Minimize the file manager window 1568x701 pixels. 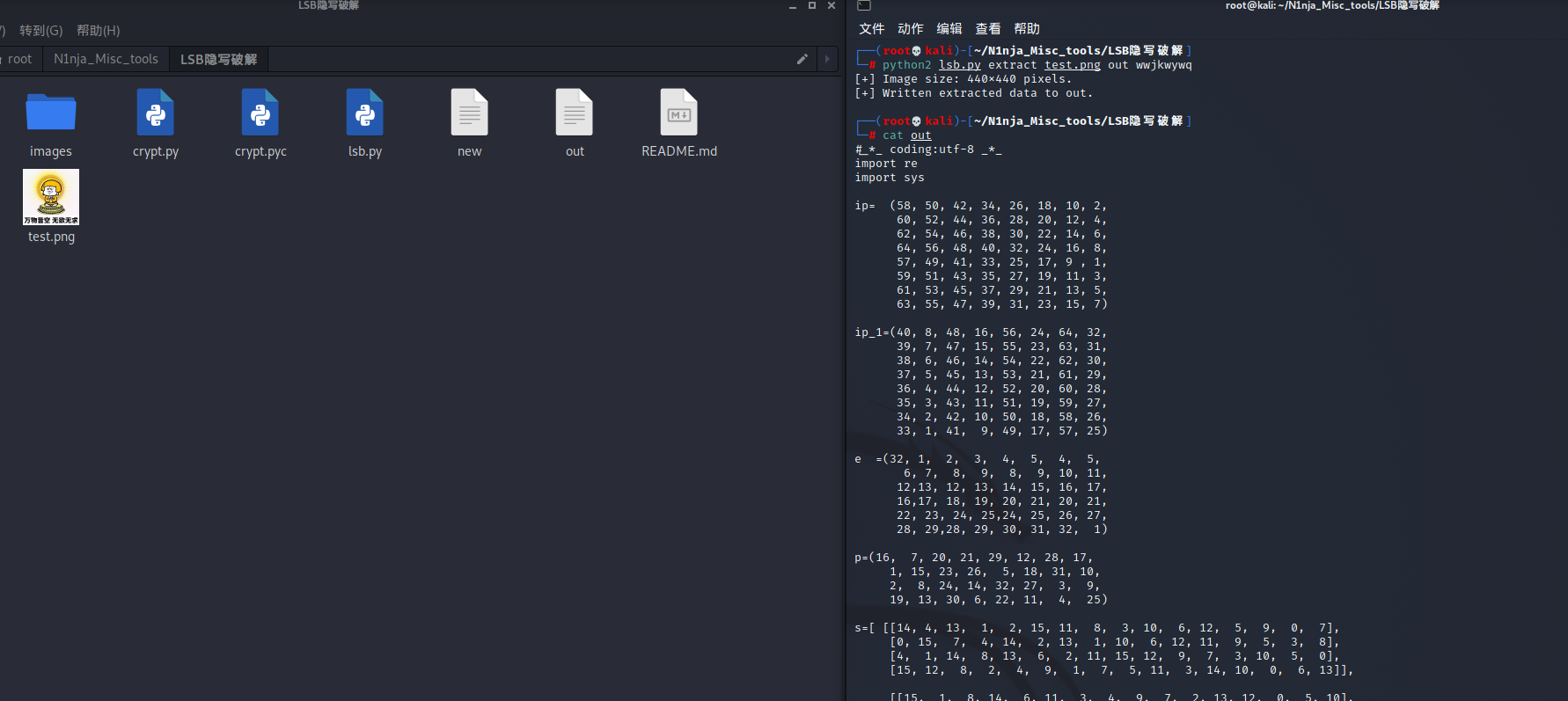pyautogui.click(x=792, y=6)
